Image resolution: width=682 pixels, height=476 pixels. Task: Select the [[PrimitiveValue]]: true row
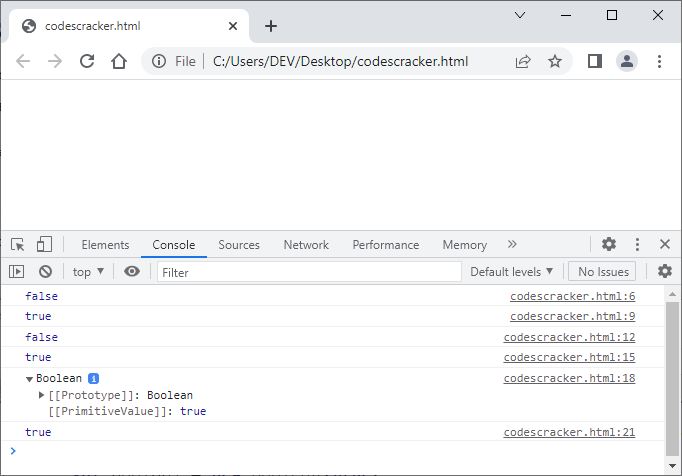(127, 411)
